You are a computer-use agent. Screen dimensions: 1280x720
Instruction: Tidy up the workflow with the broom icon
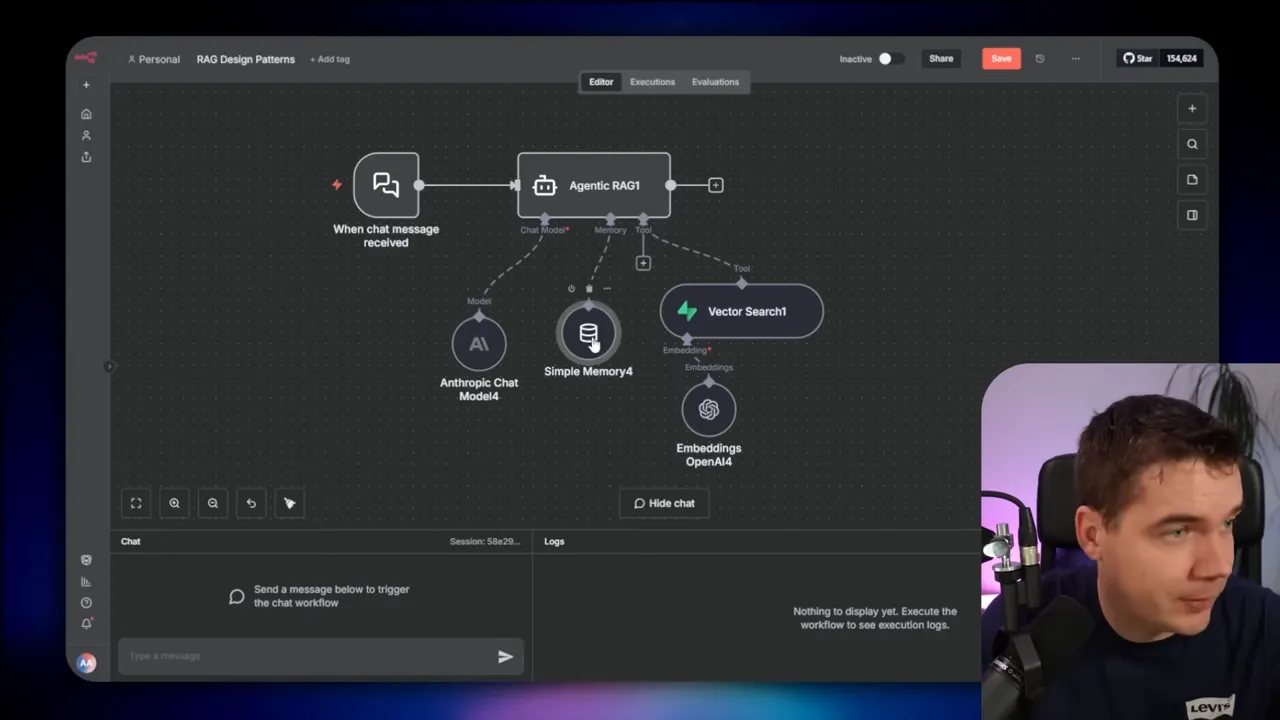pyautogui.click(x=289, y=503)
